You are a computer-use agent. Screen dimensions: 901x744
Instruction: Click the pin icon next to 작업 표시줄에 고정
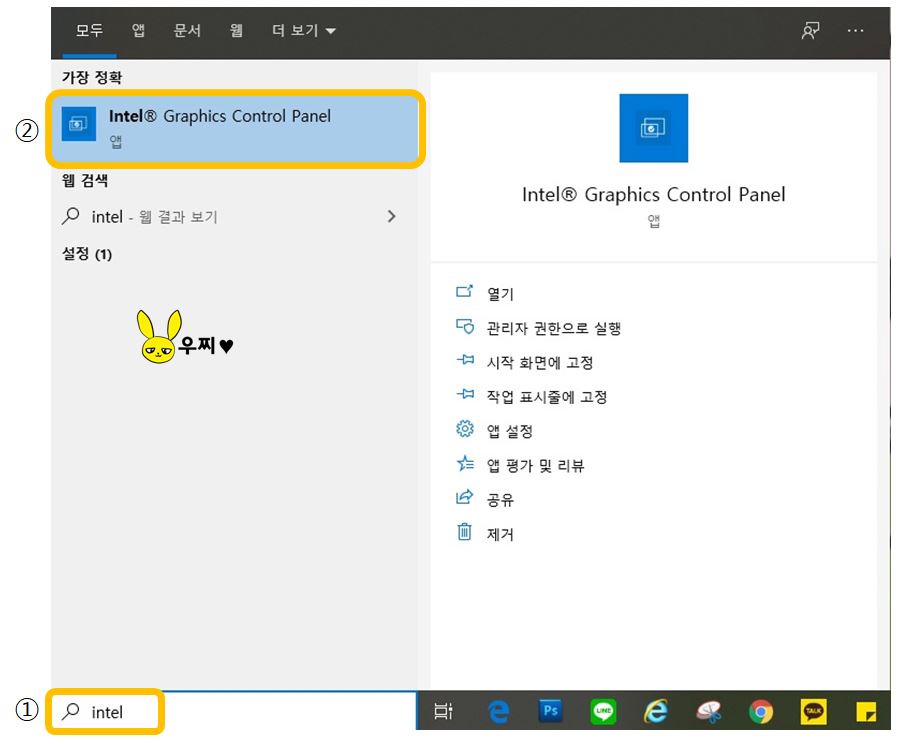click(x=465, y=394)
